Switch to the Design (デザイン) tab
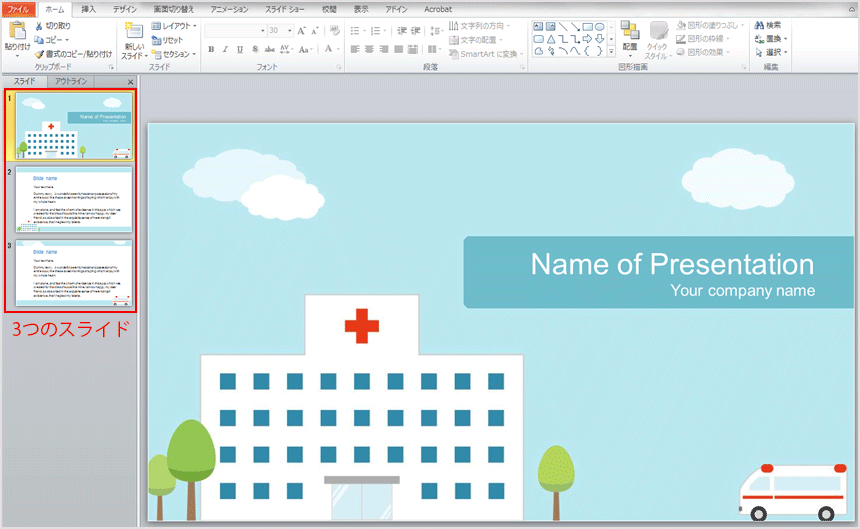Screen dimensions: 860x529 pyautogui.click(x=125, y=9)
